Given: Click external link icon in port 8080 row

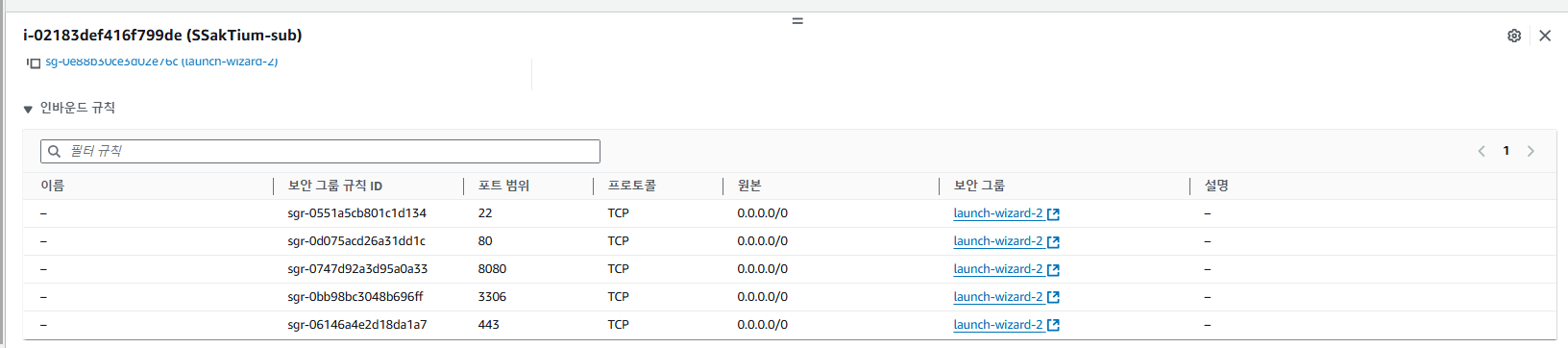Looking at the screenshot, I should coord(1053,270).
